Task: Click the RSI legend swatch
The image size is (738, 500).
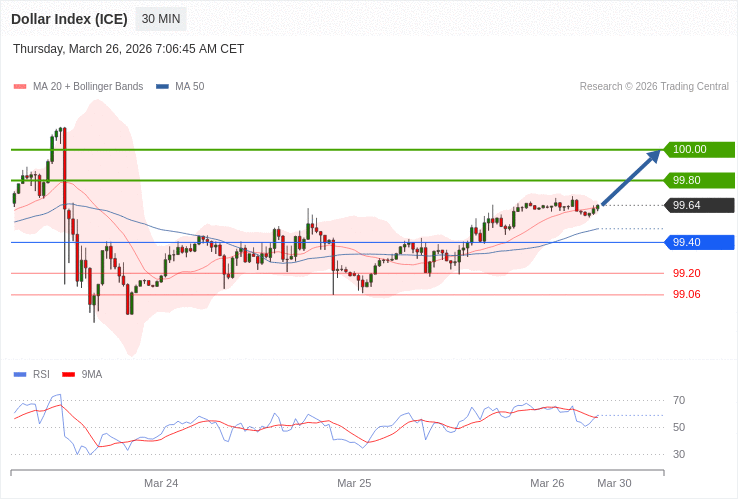Action: (x=20, y=375)
